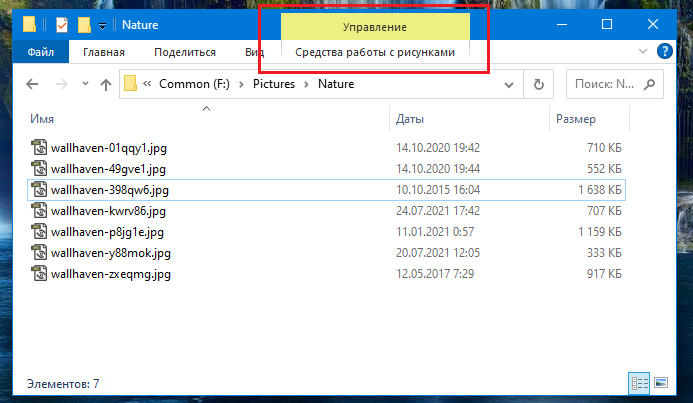The width and height of the screenshot is (693, 403).
Task: Switch to large thumbnails view button
Action: (x=660, y=383)
